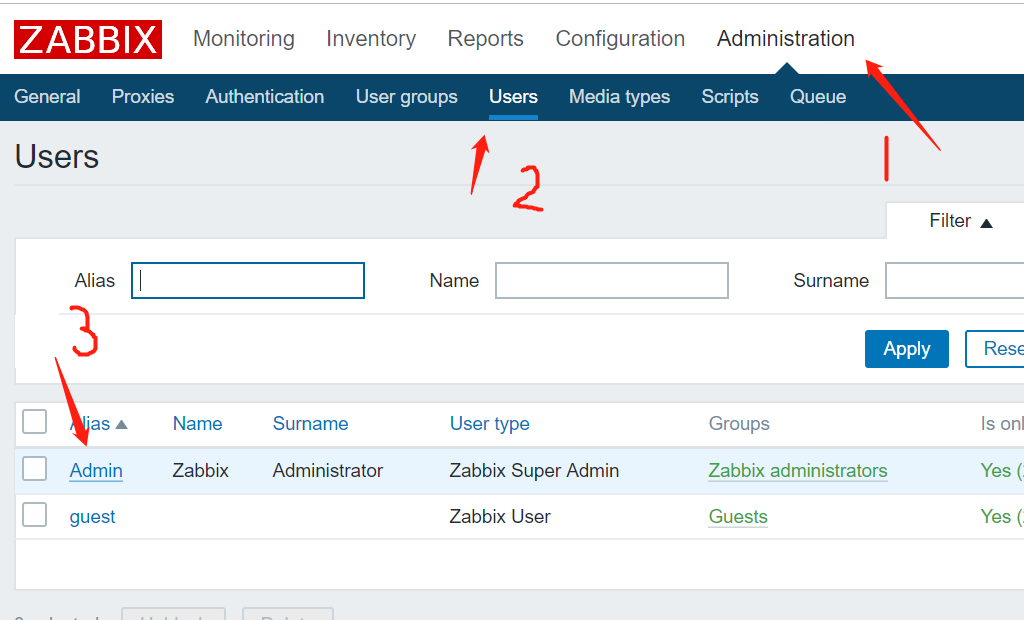
Task: Sort the table by Name column
Action: click(x=197, y=424)
